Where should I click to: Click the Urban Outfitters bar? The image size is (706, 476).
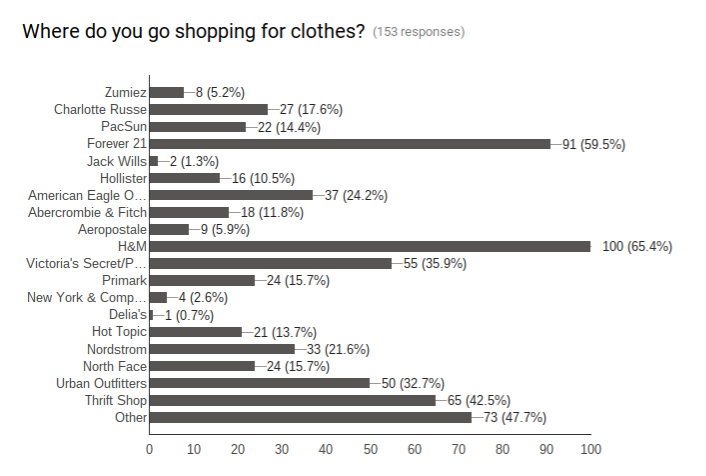click(x=260, y=383)
